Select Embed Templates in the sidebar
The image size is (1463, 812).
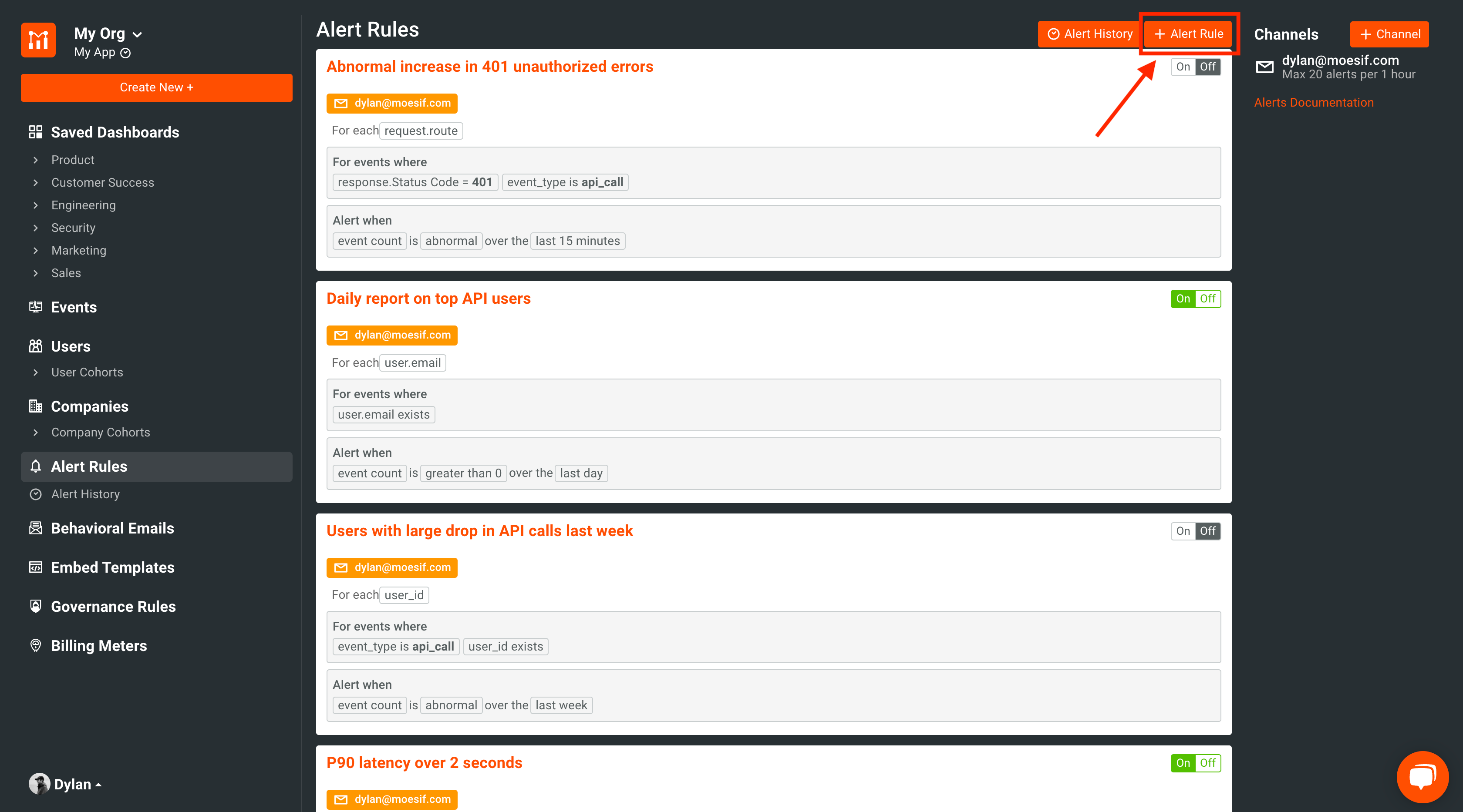click(112, 567)
